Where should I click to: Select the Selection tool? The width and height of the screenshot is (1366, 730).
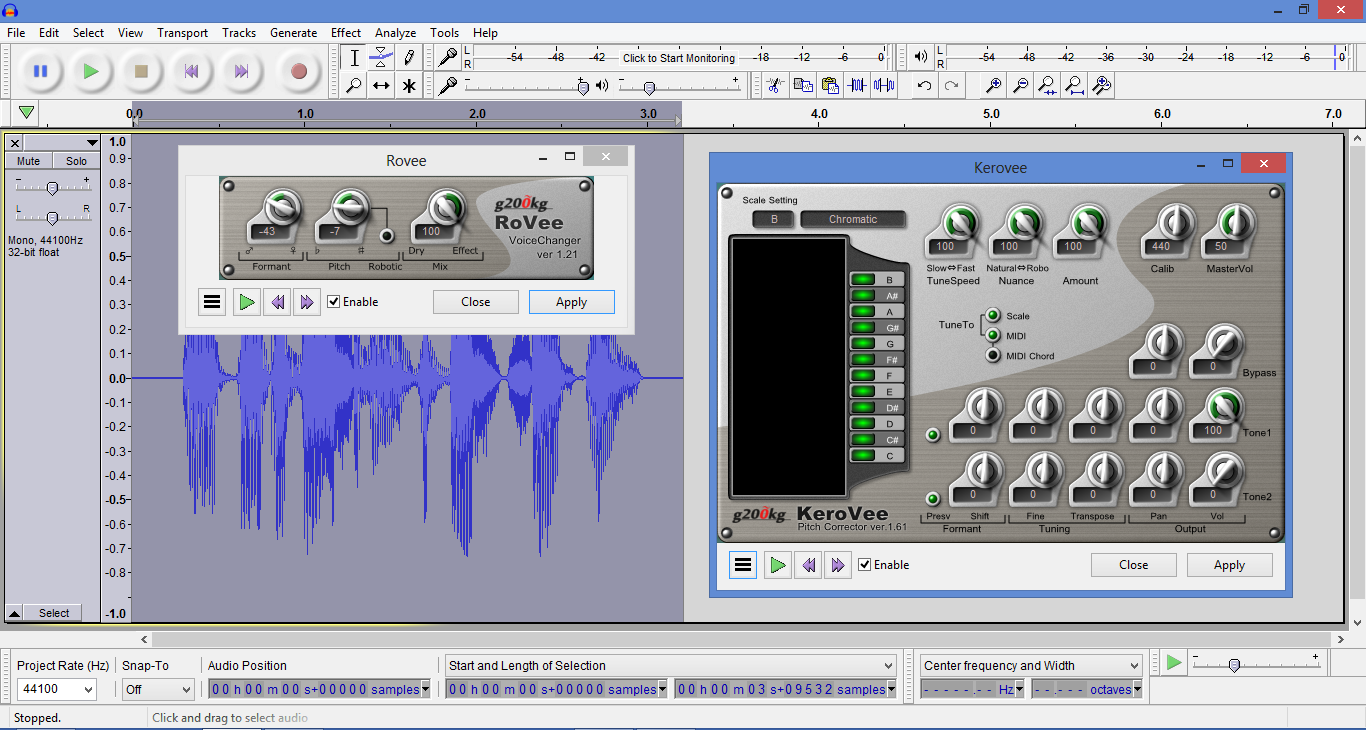click(x=353, y=58)
